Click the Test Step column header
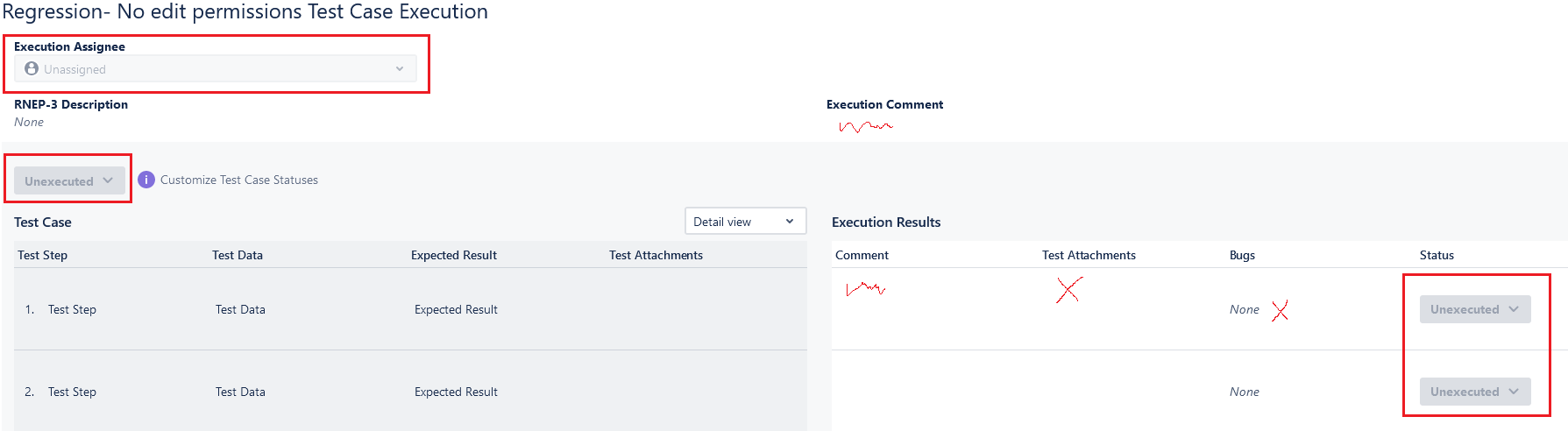 click(x=43, y=255)
